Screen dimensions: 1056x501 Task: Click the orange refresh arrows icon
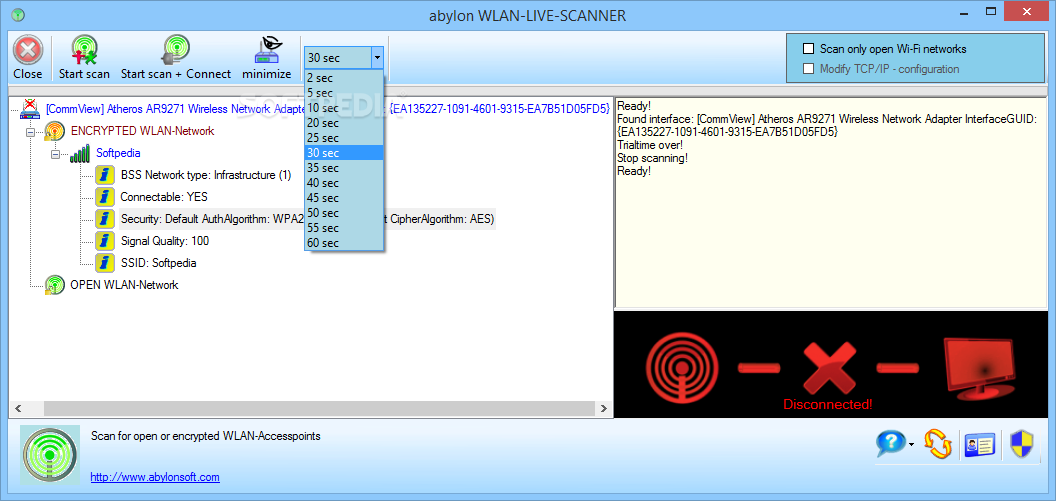point(937,445)
